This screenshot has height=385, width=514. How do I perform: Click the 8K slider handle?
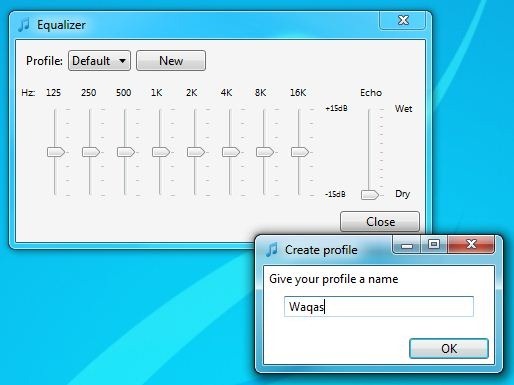tap(265, 152)
